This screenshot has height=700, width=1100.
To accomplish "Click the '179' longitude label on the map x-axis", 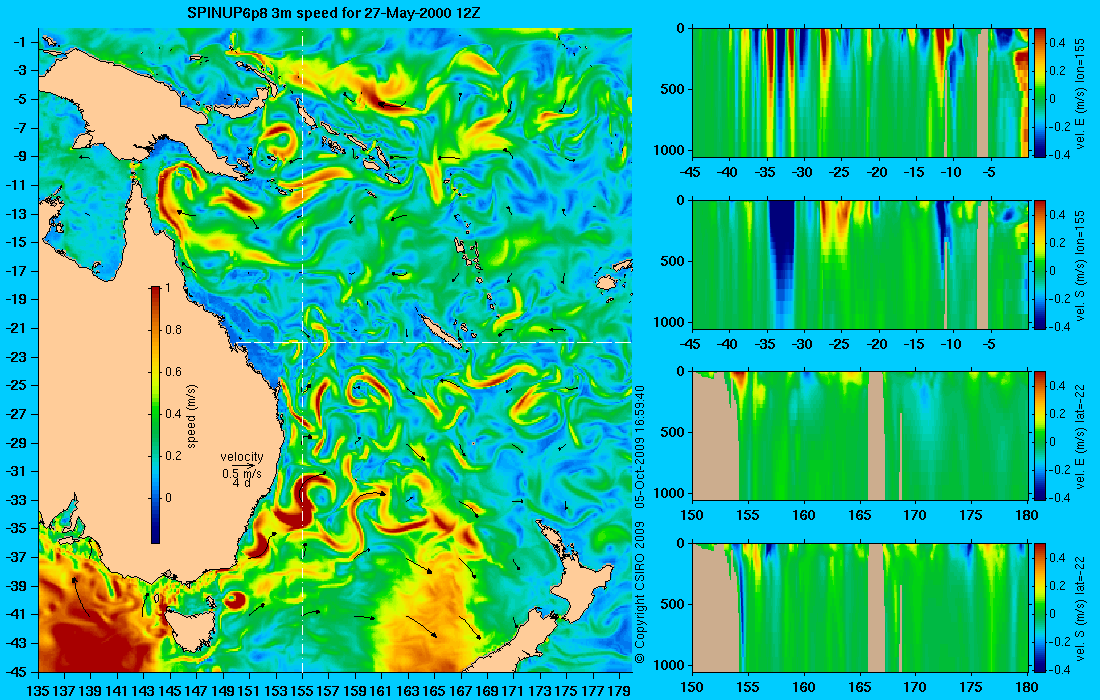I will (619, 691).
